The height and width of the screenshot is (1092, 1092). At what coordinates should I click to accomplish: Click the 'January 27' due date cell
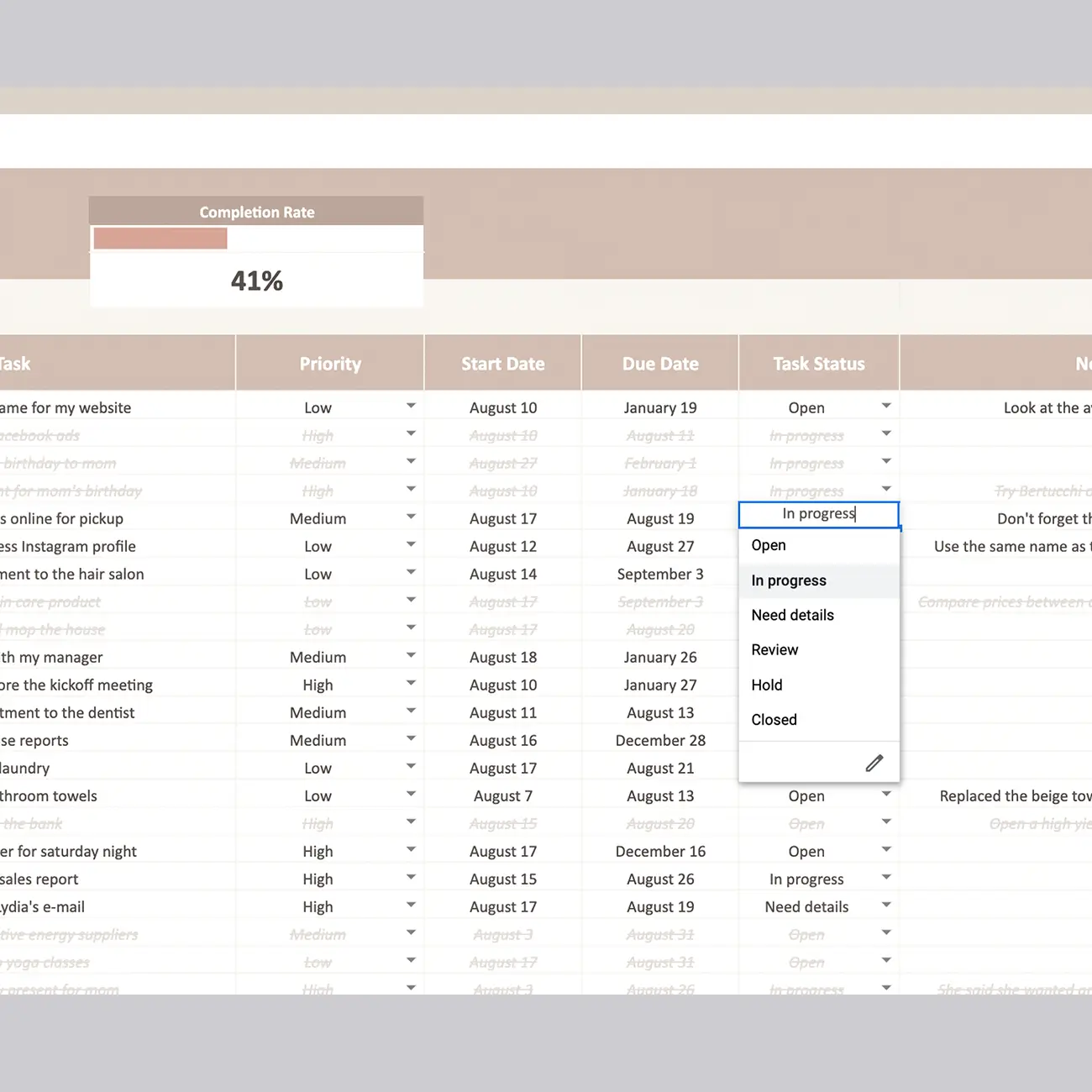[660, 685]
